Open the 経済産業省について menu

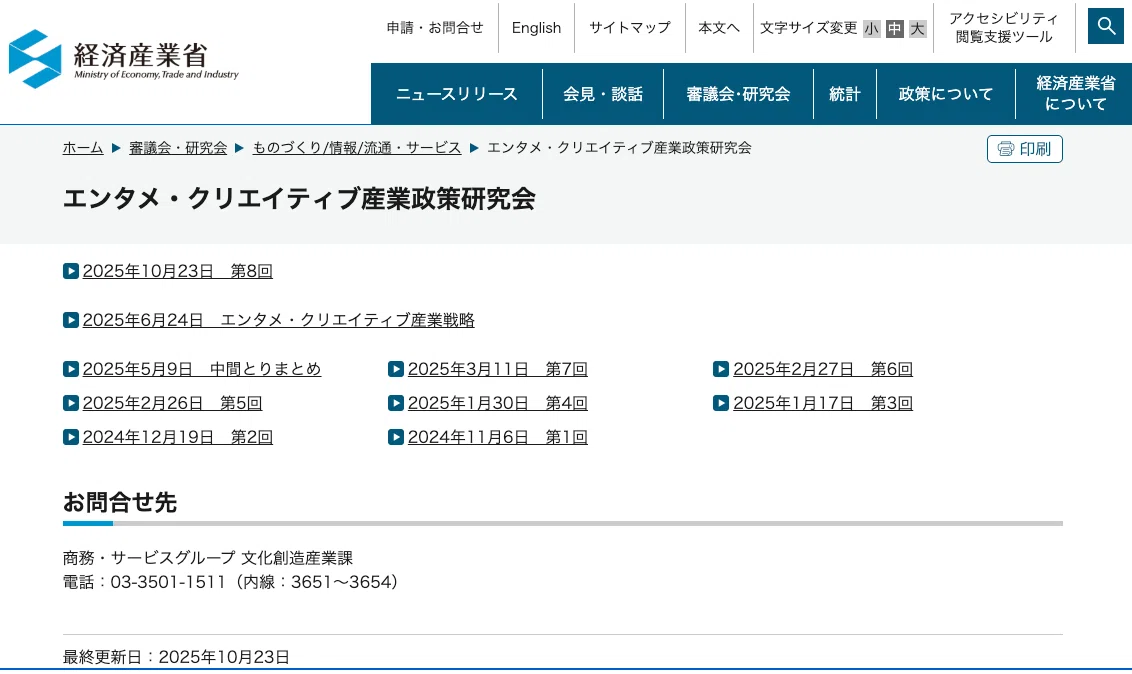1075,94
